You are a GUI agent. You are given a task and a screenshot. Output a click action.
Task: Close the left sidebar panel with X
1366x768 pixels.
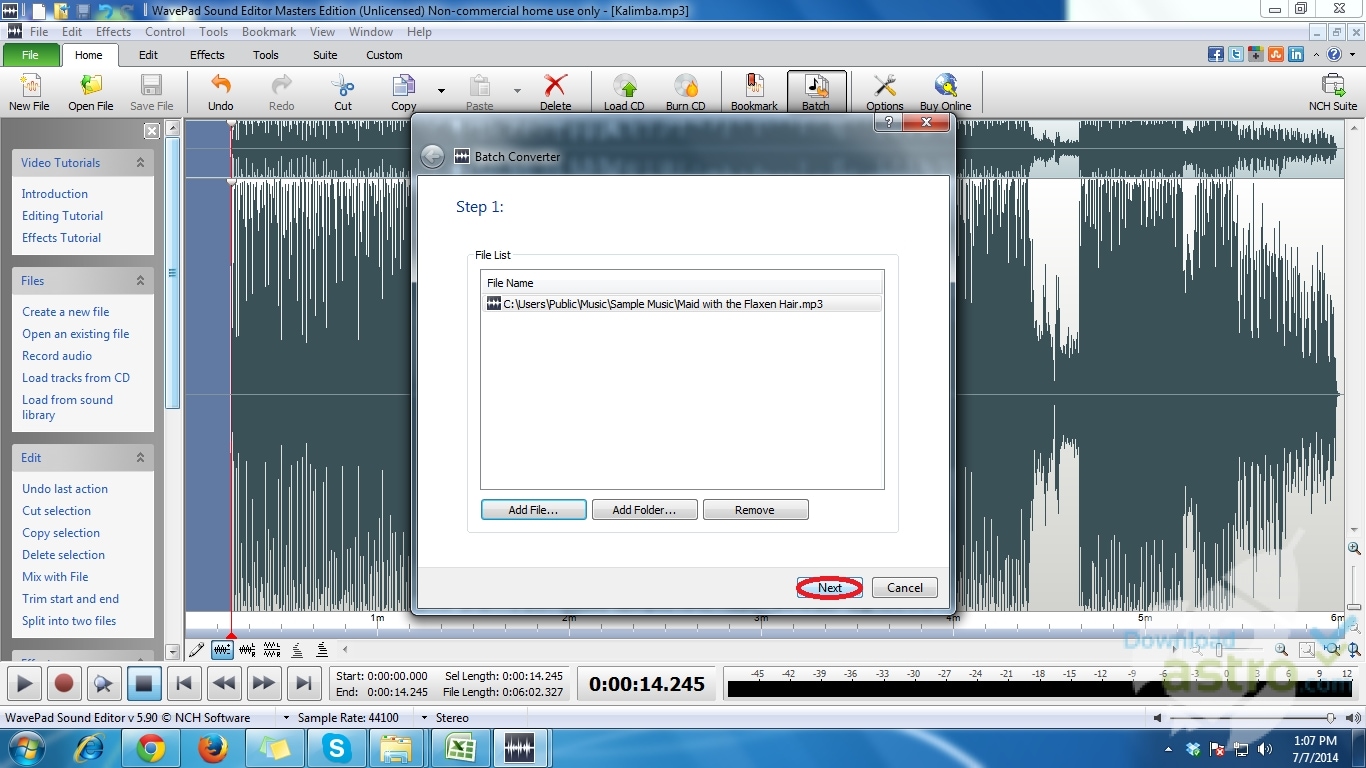[152, 131]
